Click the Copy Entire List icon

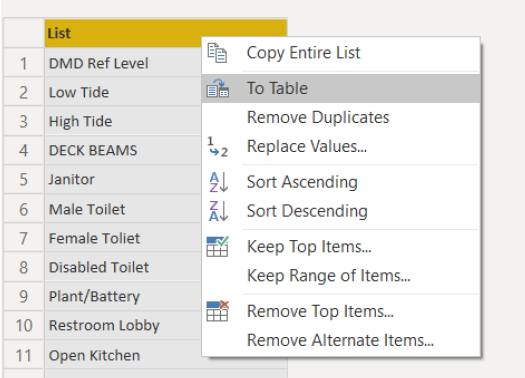tap(217, 53)
